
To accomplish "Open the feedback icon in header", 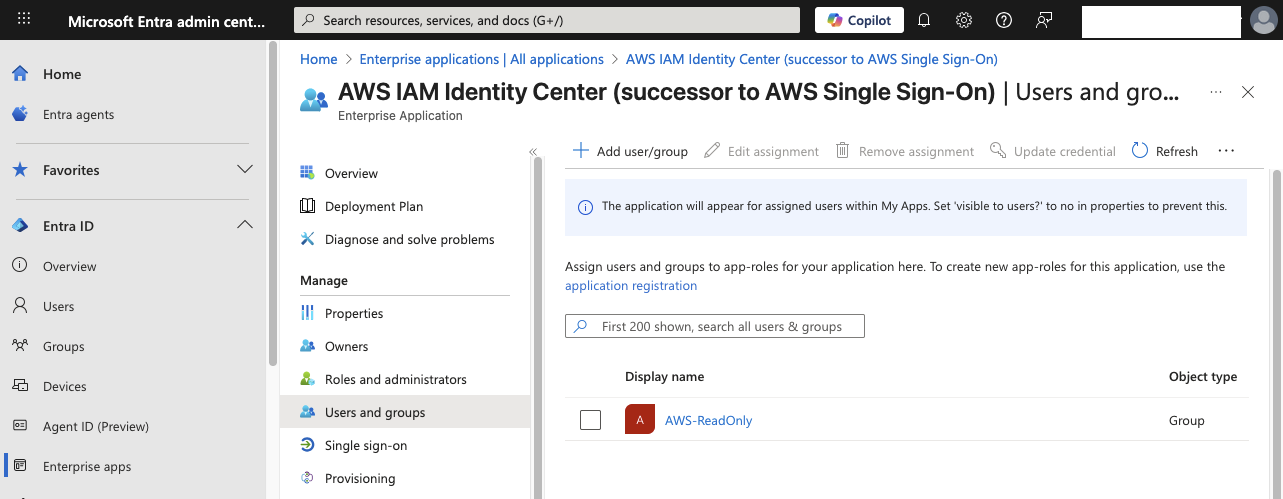I will point(1044,20).
